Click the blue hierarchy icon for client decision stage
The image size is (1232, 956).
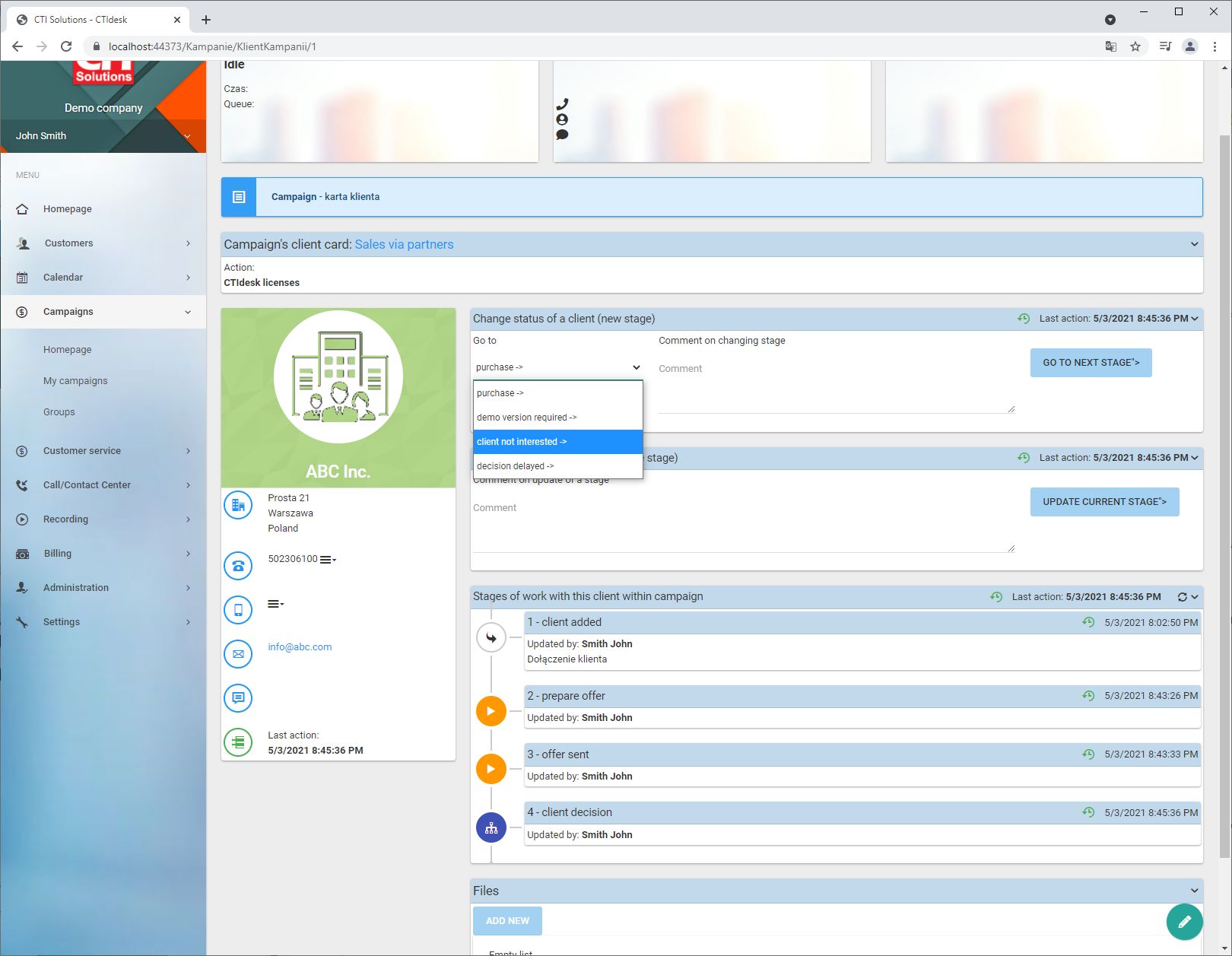491,827
